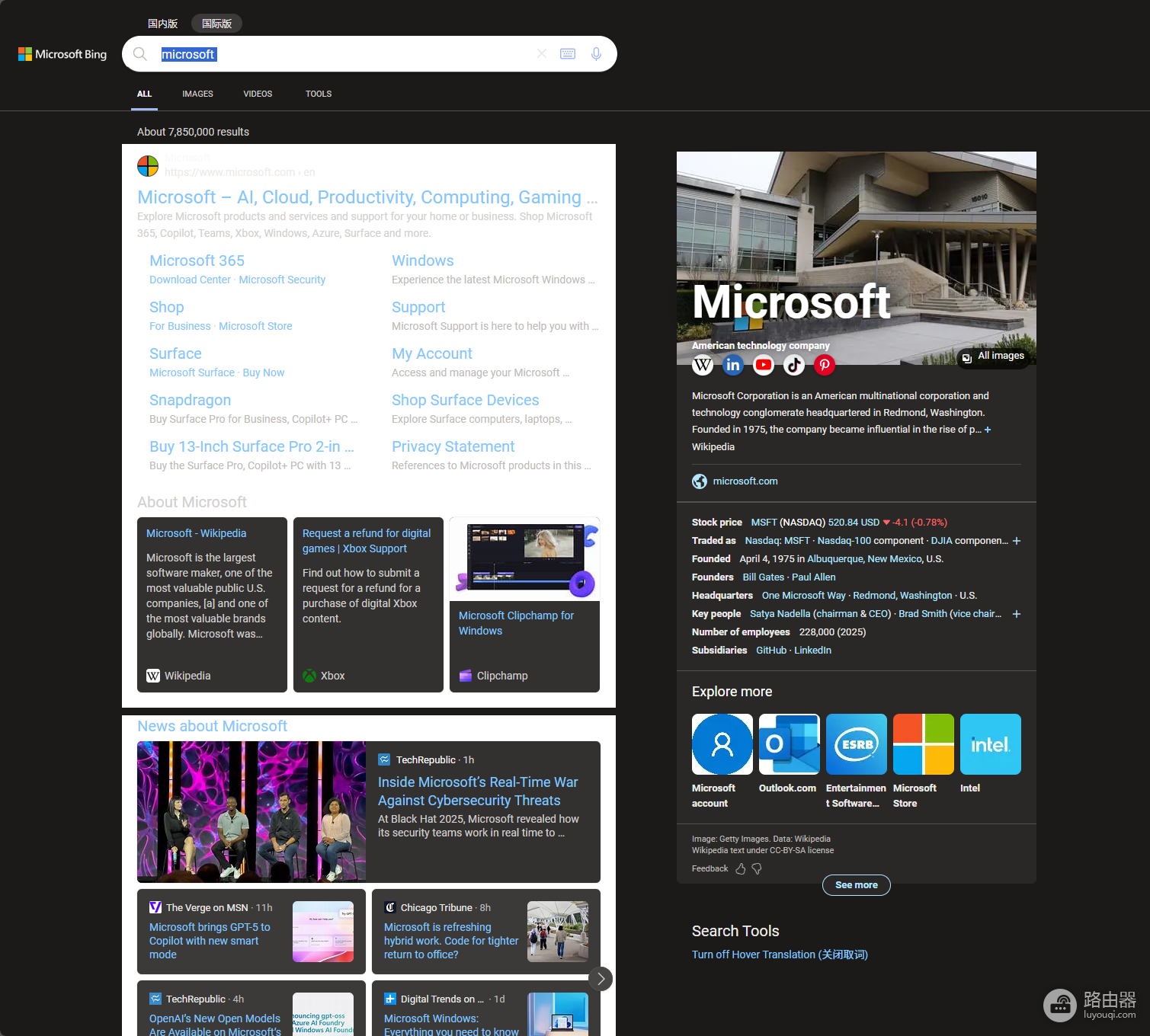Click the thumbs down feedback icon
Screen dimensions: 1150x1036
pos(757,868)
